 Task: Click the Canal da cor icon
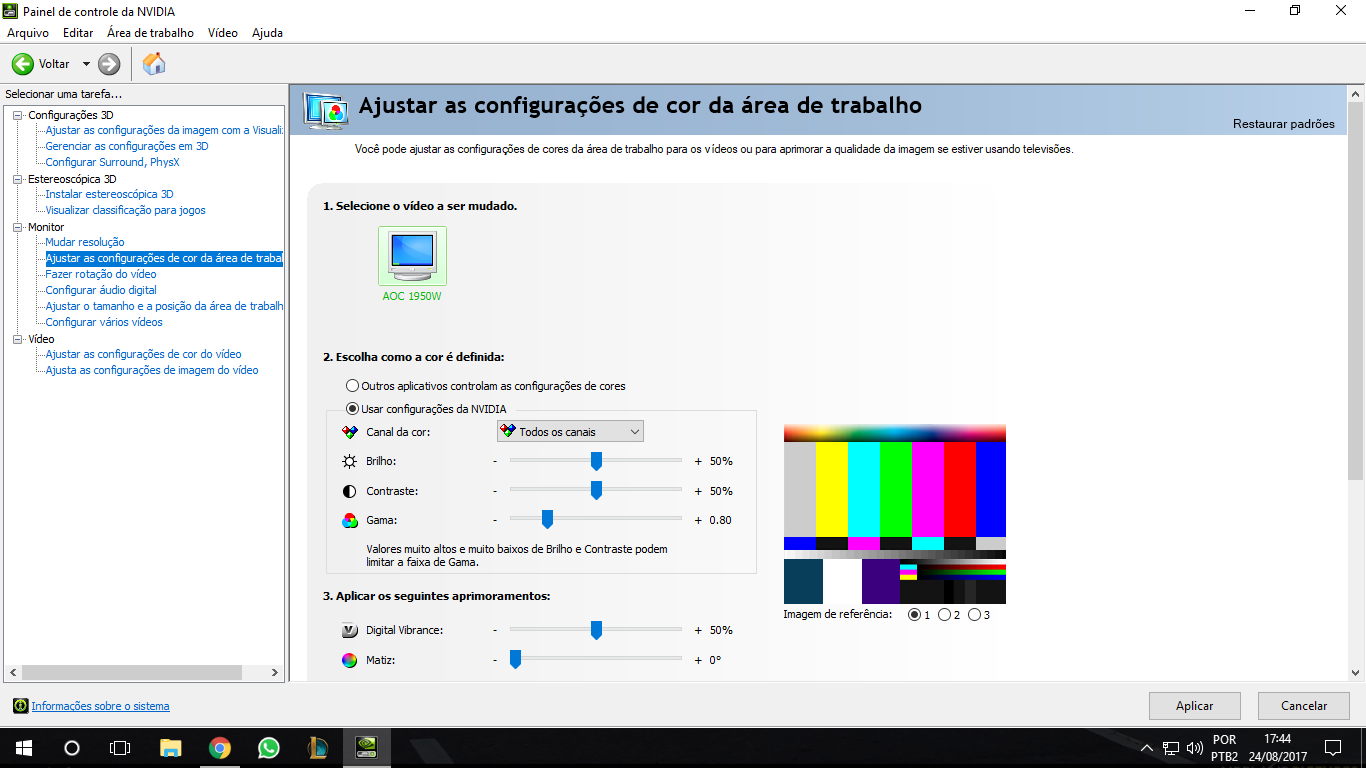[349, 432]
